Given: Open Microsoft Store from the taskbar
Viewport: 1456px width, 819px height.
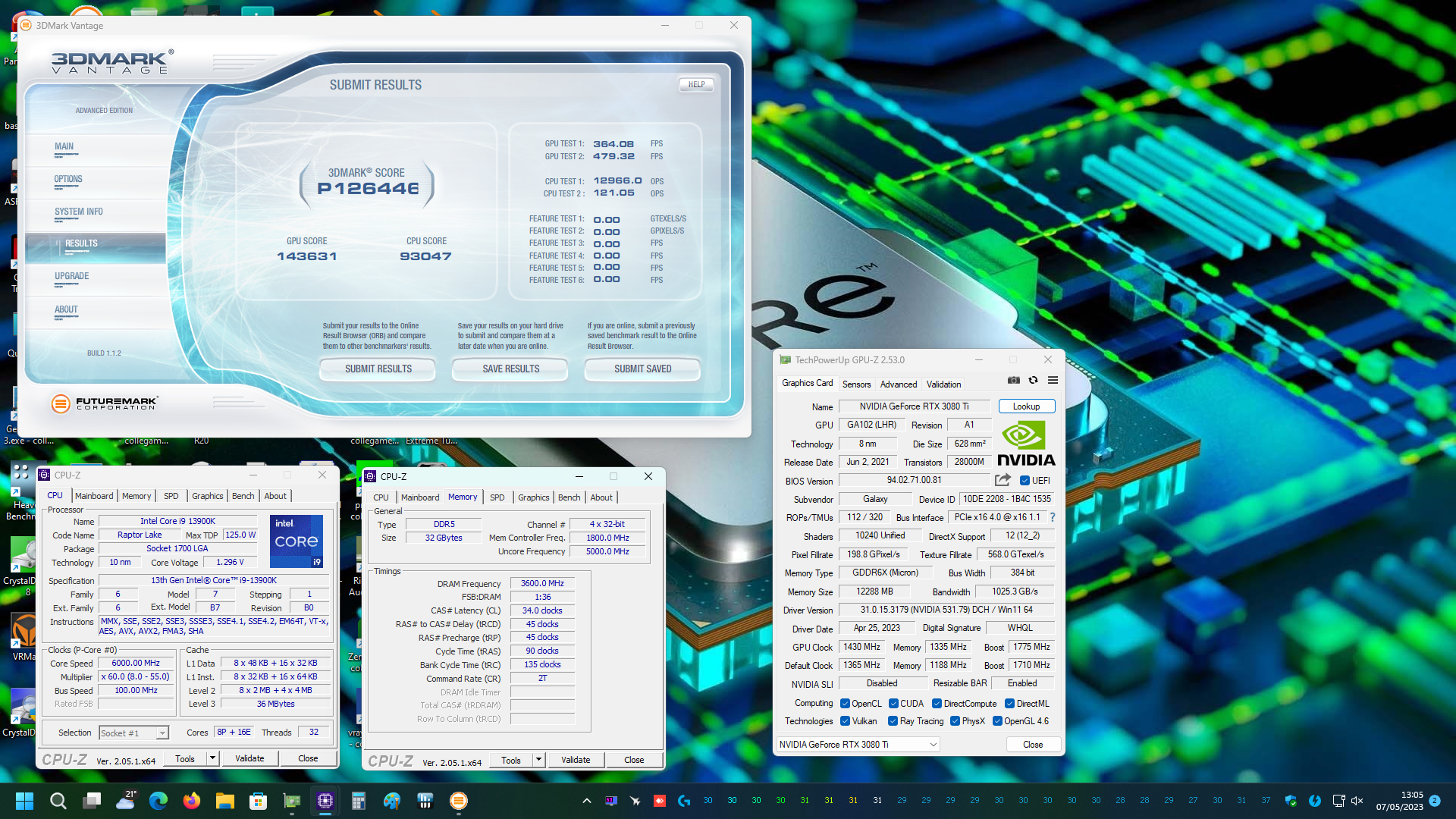Looking at the screenshot, I should click(259, 801).
